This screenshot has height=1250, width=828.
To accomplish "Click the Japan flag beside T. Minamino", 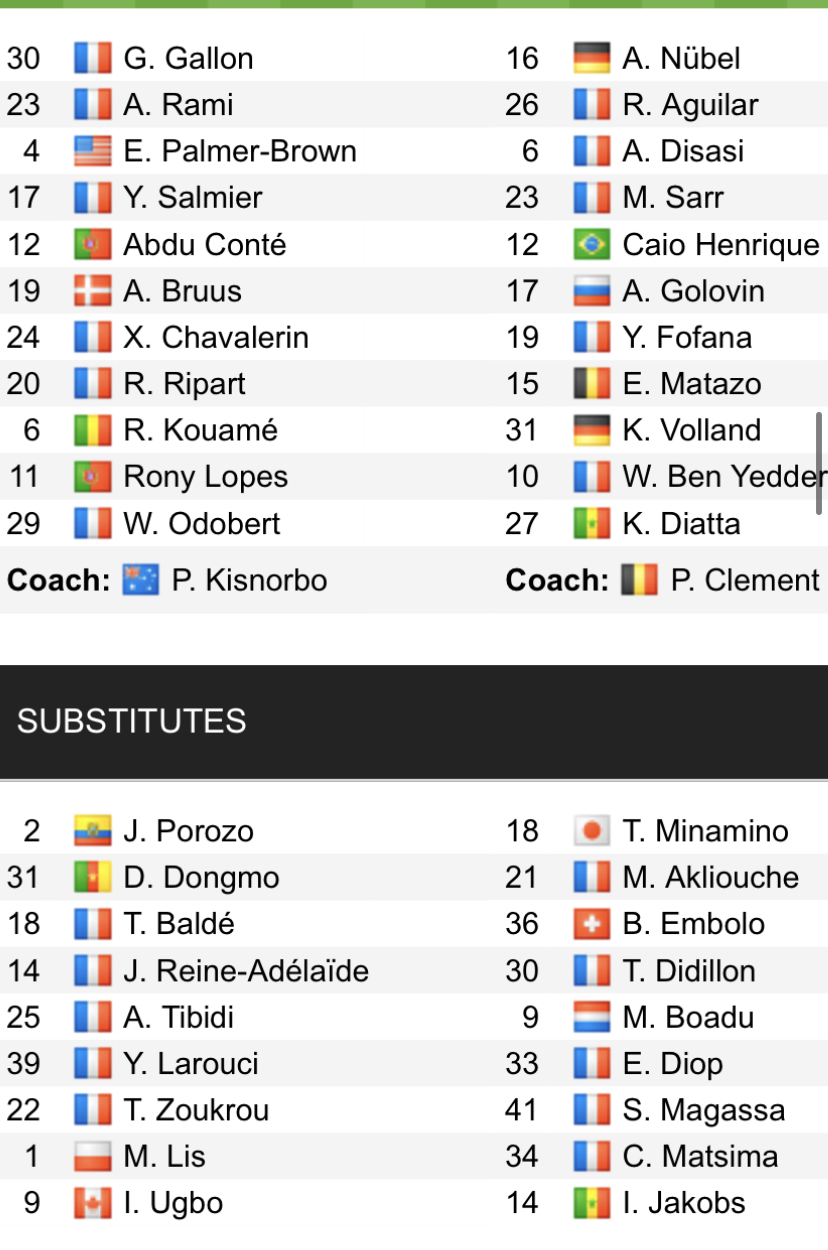I will 591,831.
